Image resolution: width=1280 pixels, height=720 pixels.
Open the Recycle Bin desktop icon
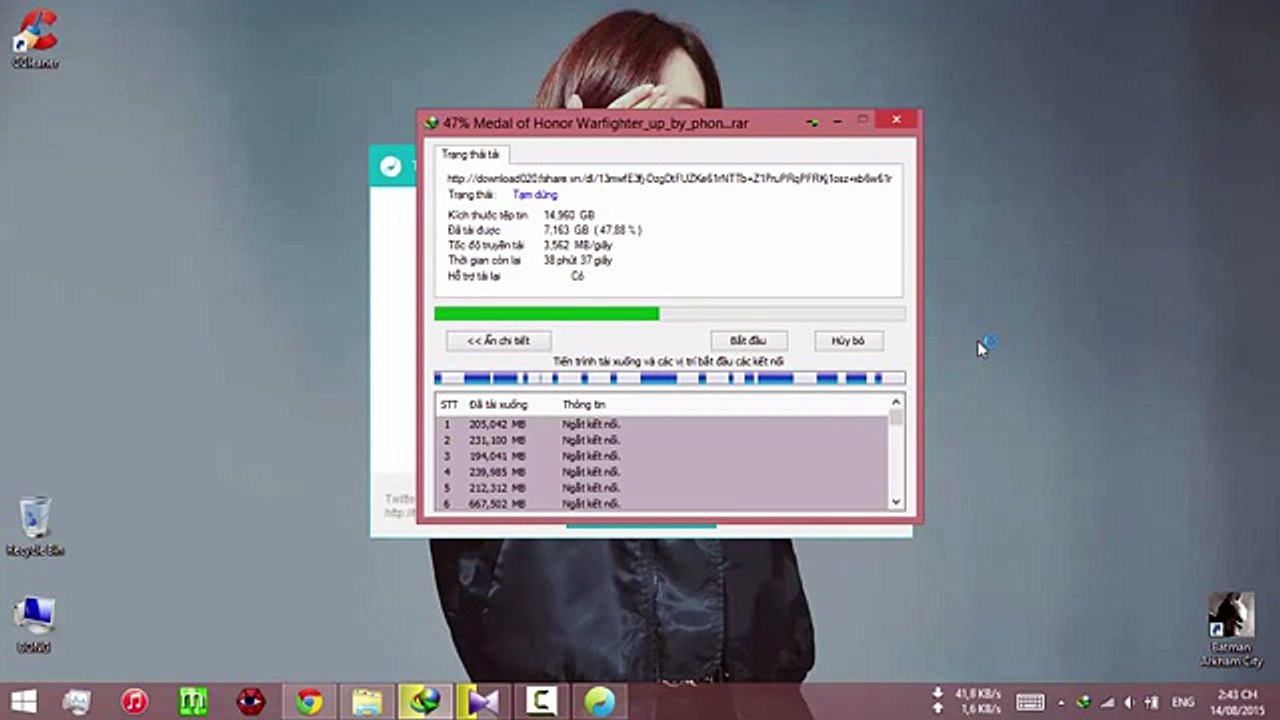coord(35,526)
